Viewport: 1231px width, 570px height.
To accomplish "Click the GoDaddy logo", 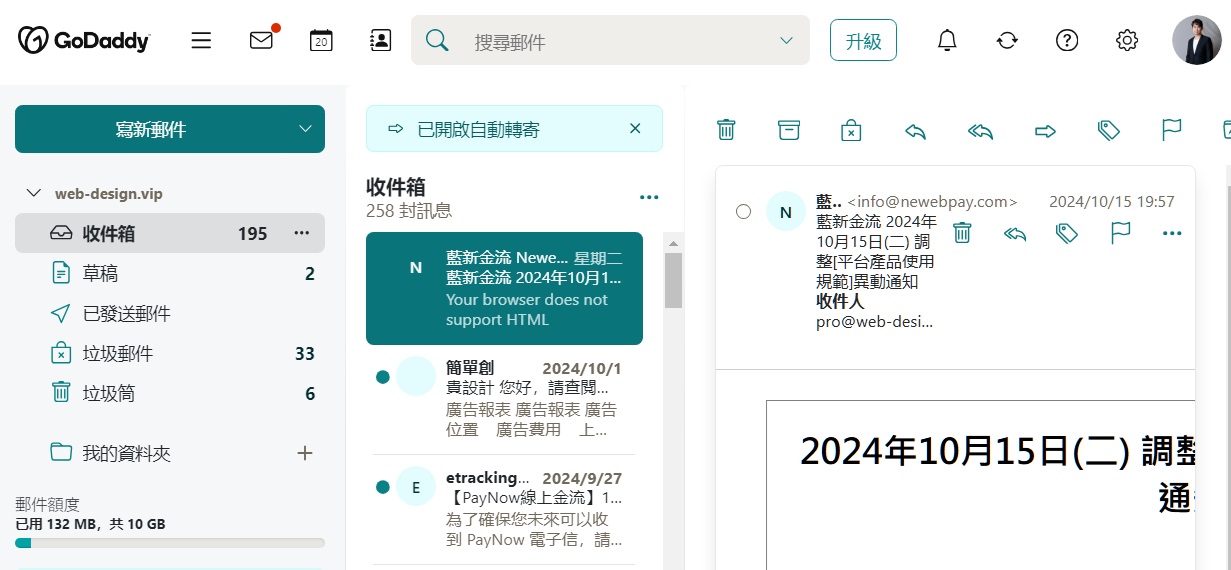I will click(x=84, y=40).
